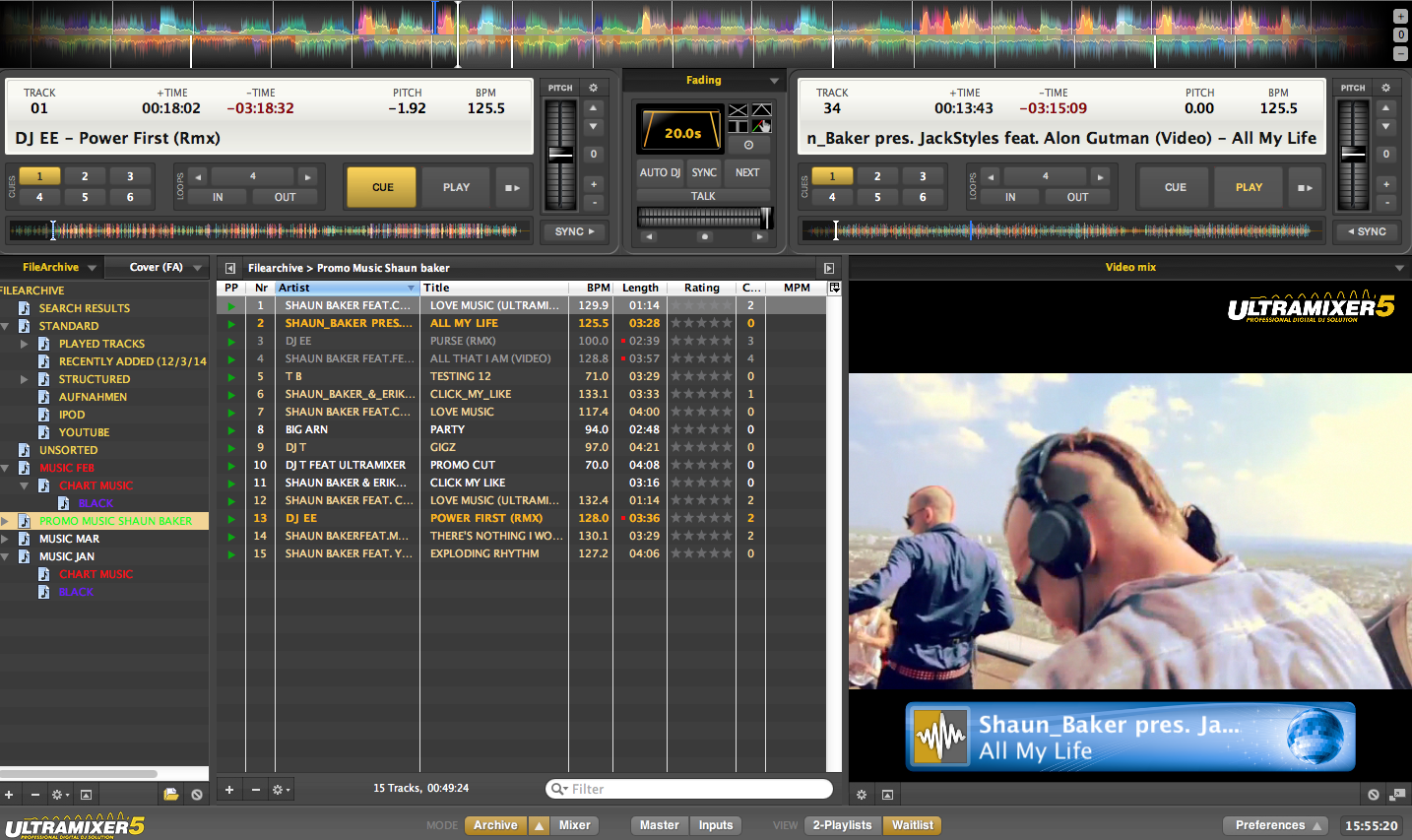Image resolution: width=1412 pixels, height=840 pixels.
Task: Select the X-shaped crossfade curve icon
Action: tap(738, 110)
